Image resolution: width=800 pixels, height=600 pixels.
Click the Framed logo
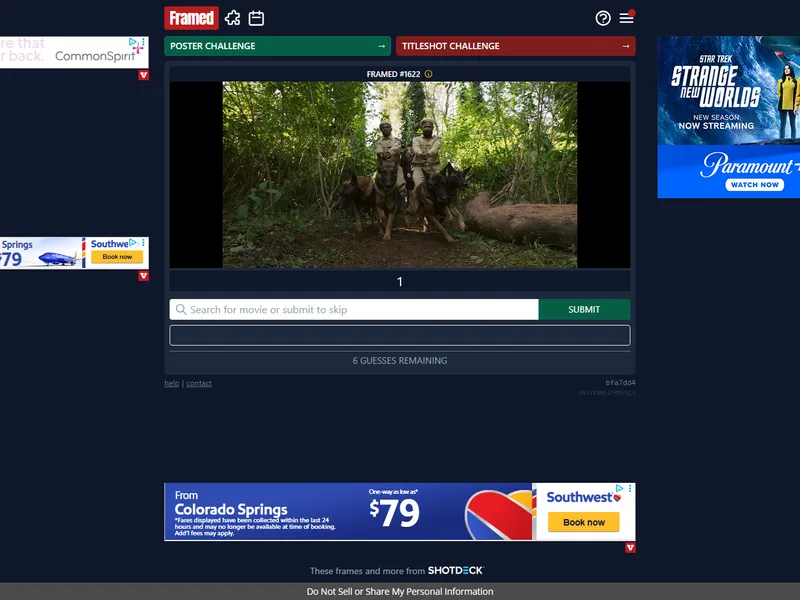click(x=191, y=18)
